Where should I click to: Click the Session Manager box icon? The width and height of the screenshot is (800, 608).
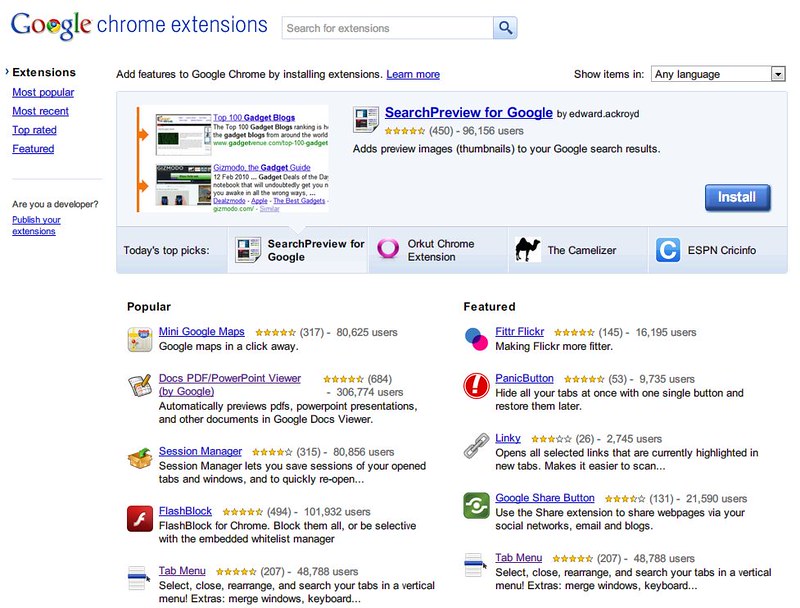point(140,459)
